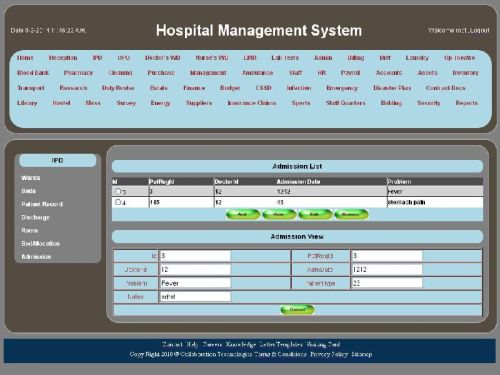Open the Diet menu item
The height and width of the screenshot is (375, 500).
point(385,58)
